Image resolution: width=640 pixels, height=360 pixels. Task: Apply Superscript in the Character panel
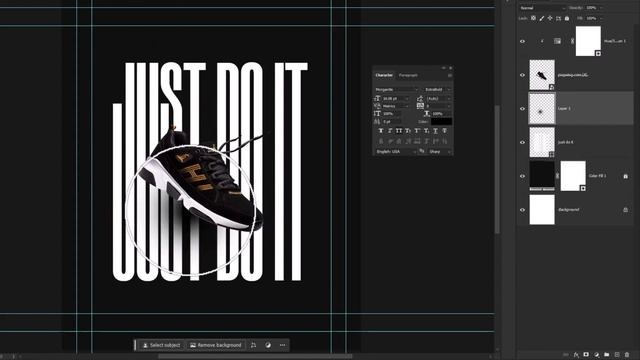pos(417,131)
